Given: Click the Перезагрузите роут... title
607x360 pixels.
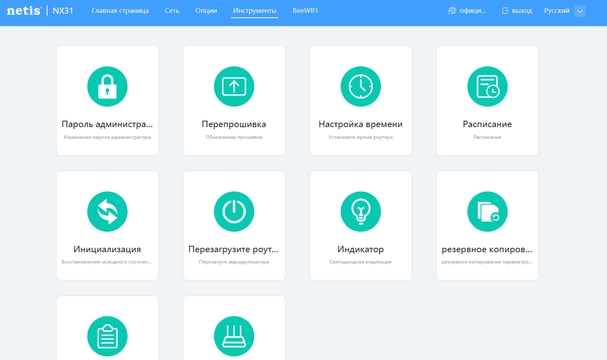Looking at the screenshot, I should click(233, 249).
